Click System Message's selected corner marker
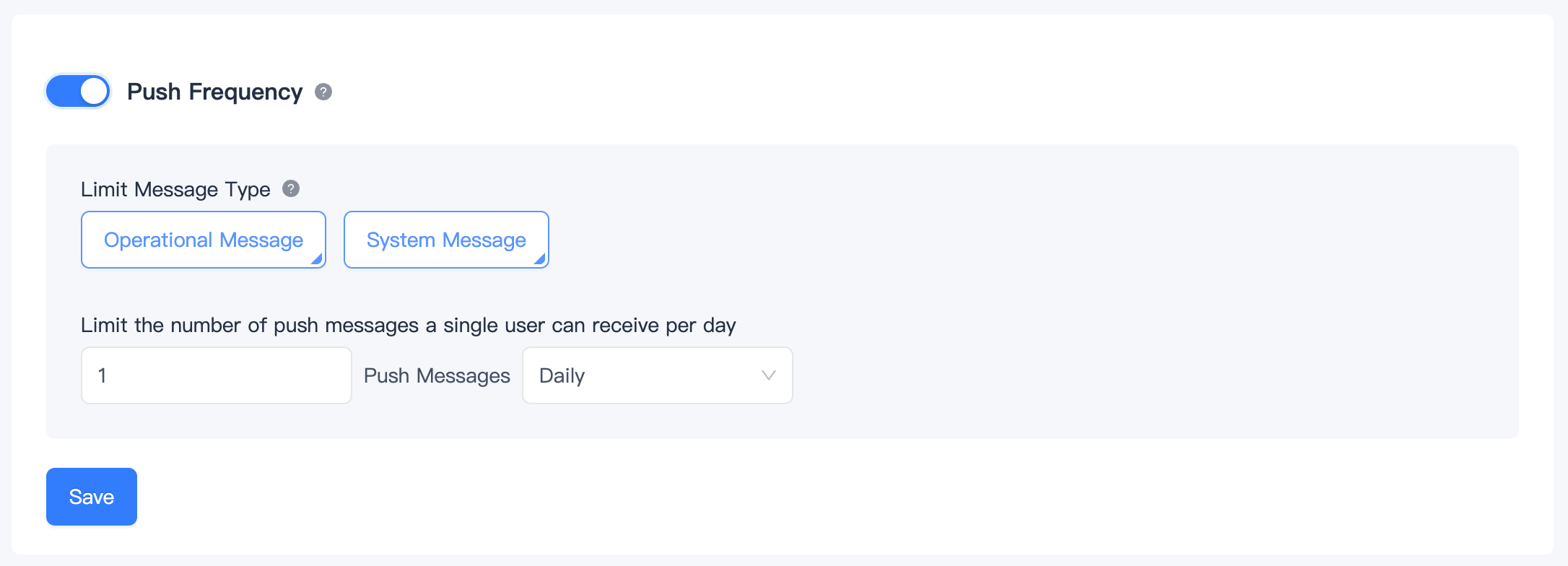1568x566 pixels. click(x=541, y=260)
